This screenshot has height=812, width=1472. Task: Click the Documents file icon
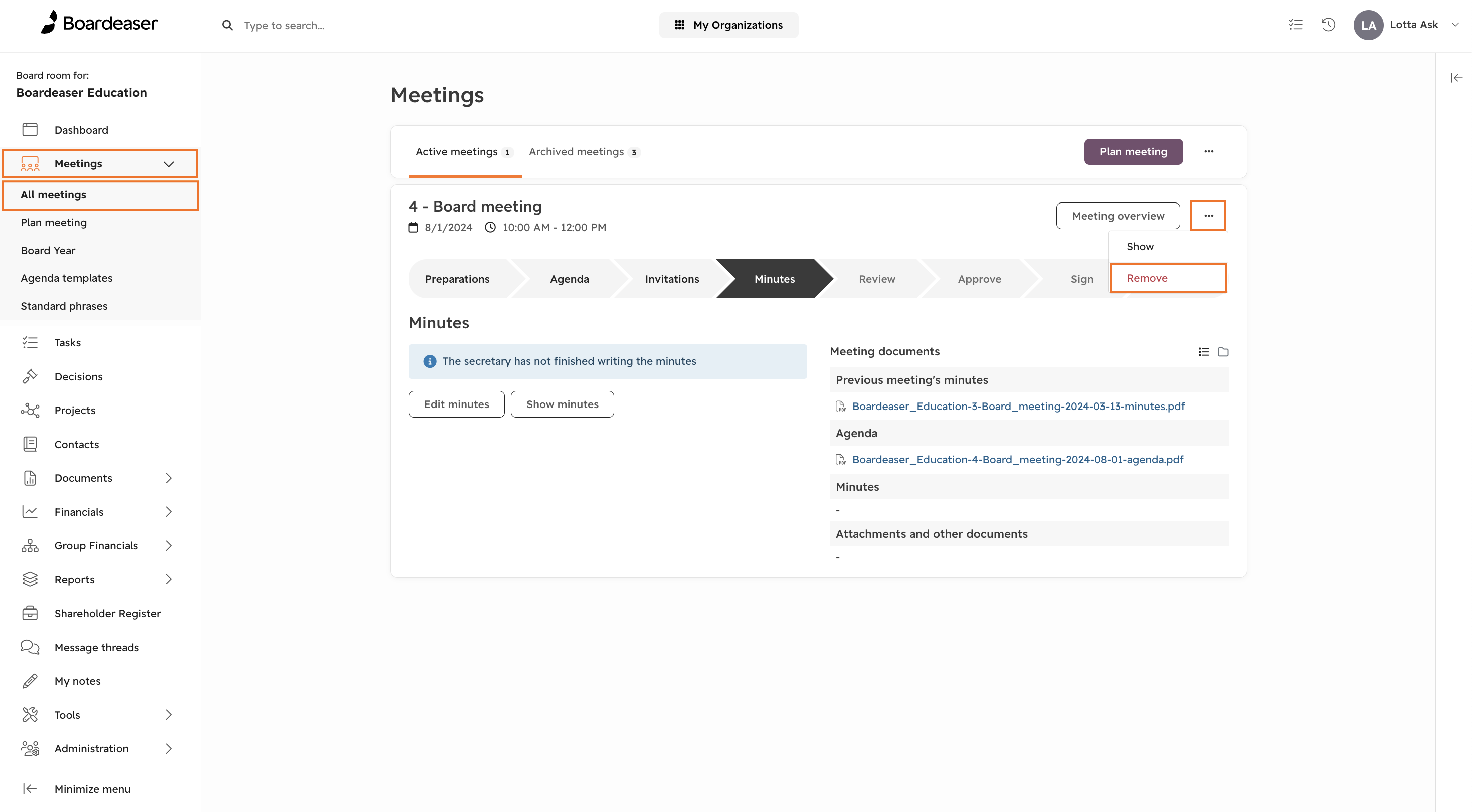pos(30,478)
